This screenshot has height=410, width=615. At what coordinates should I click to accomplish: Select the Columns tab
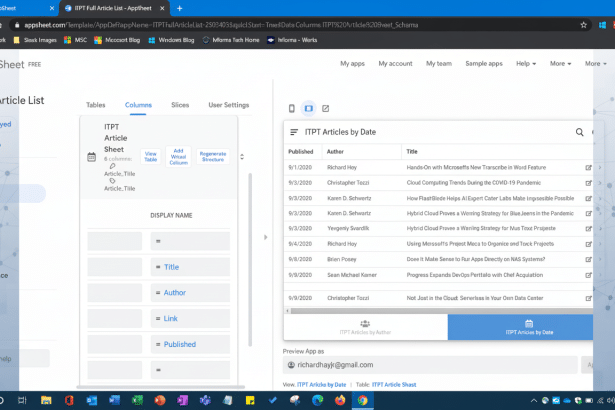[138, 105]
